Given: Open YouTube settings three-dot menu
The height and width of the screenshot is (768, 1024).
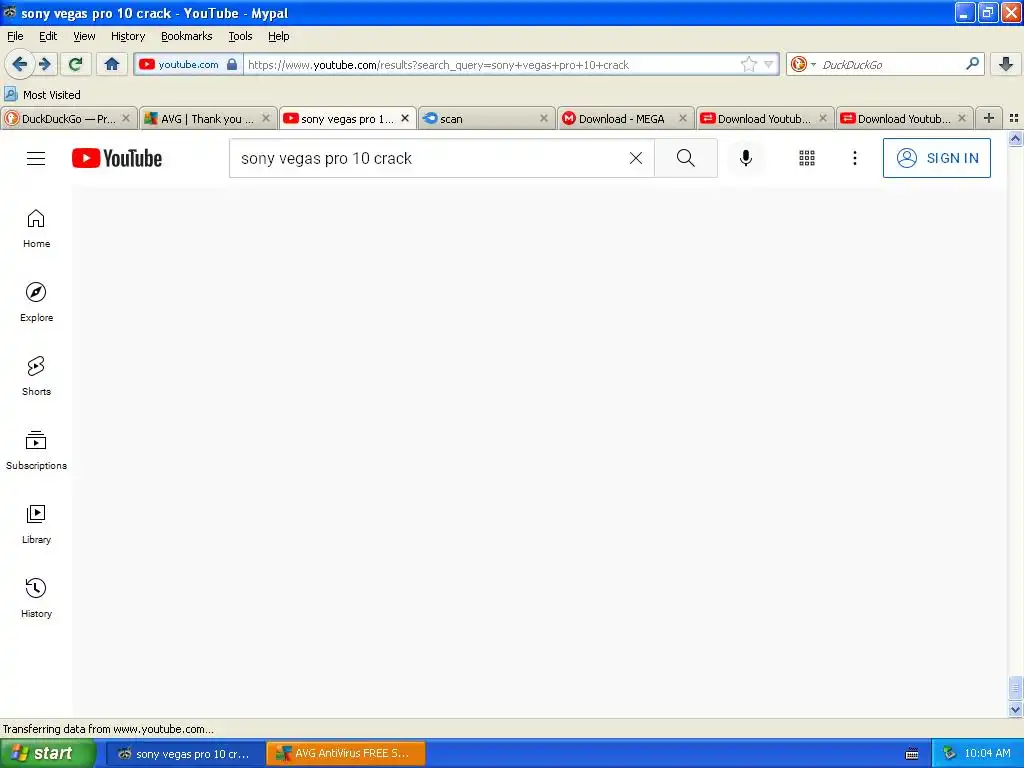Looking at the screenshot, I should click(854, 158).
